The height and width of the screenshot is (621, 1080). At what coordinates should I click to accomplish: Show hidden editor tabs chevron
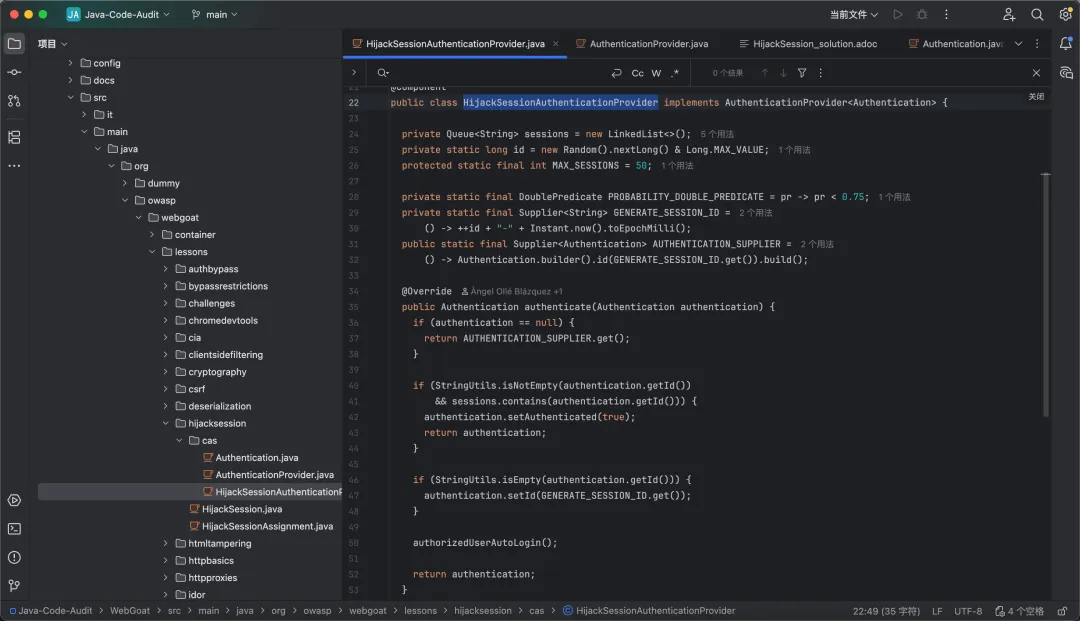click(1018, 43)
